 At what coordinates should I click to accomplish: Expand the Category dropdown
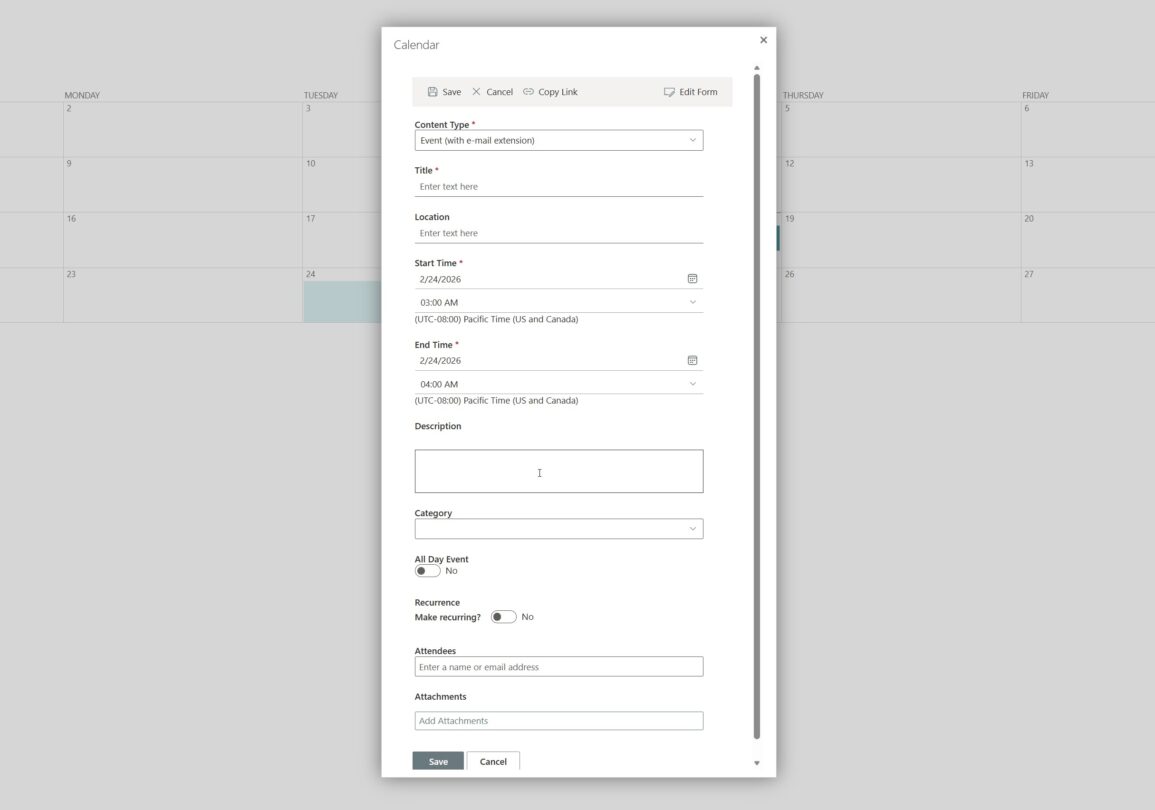[693, 528]
